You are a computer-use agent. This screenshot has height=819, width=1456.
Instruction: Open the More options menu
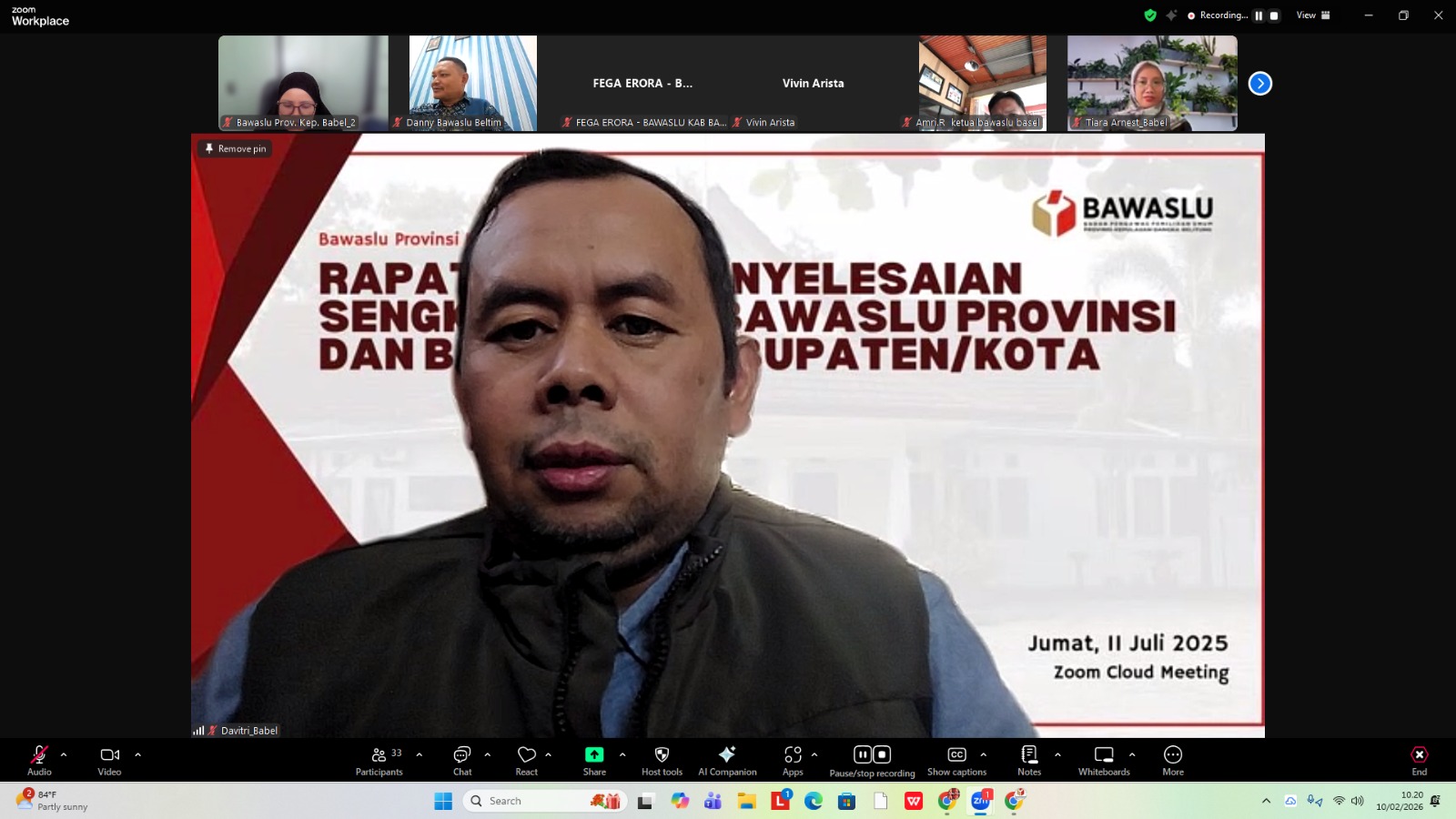1173,761
